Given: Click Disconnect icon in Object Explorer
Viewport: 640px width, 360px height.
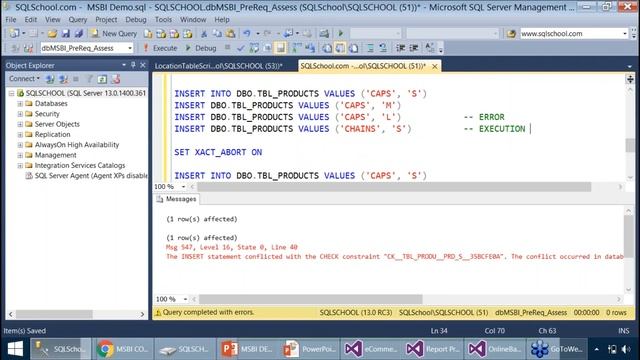Looking at the screenshot, I should pos(63,79).
